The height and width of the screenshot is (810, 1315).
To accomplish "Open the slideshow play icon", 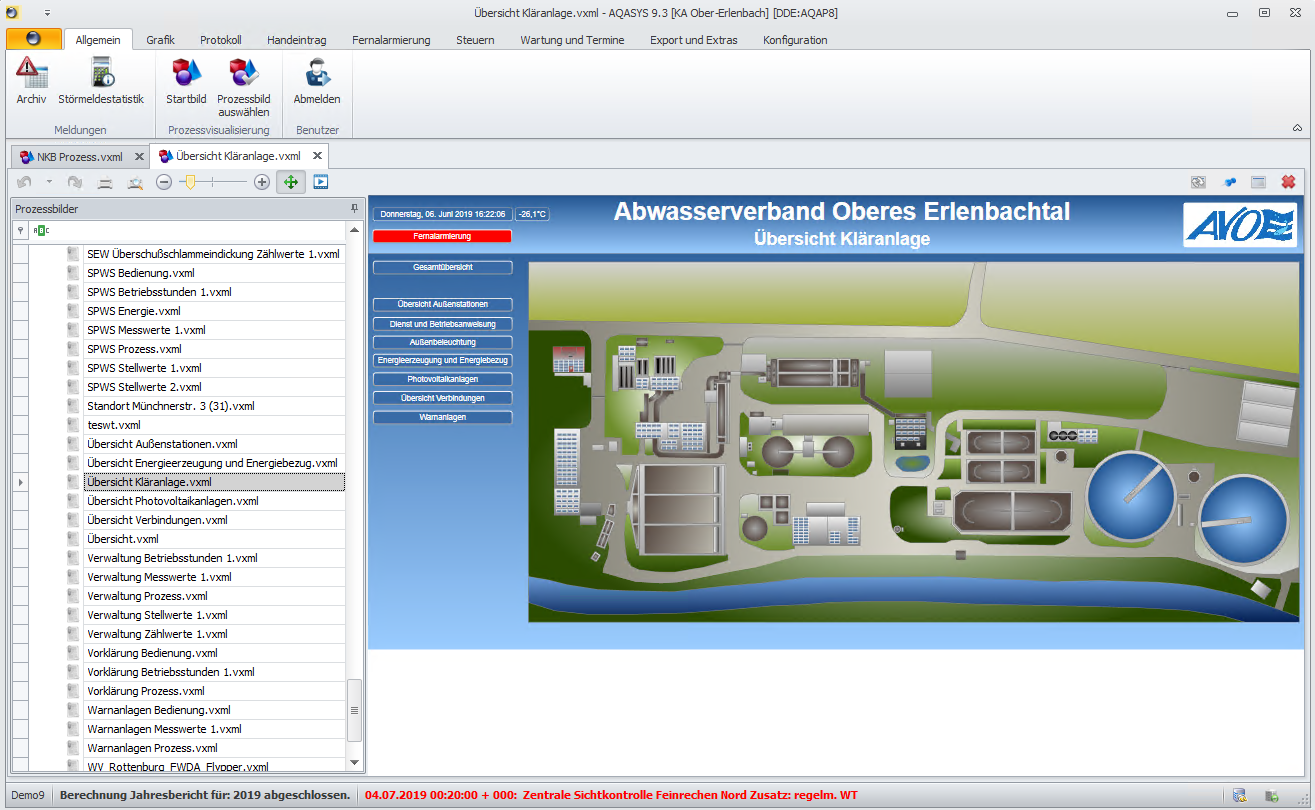I will [320, 182].
